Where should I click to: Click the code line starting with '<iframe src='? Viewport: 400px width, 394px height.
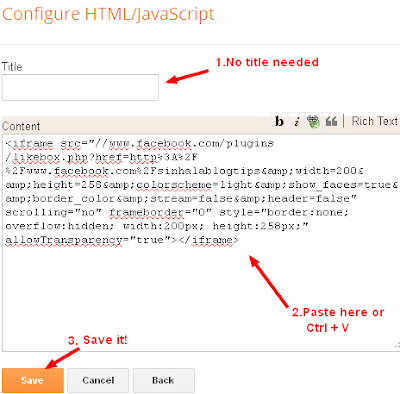pos(139,144)
